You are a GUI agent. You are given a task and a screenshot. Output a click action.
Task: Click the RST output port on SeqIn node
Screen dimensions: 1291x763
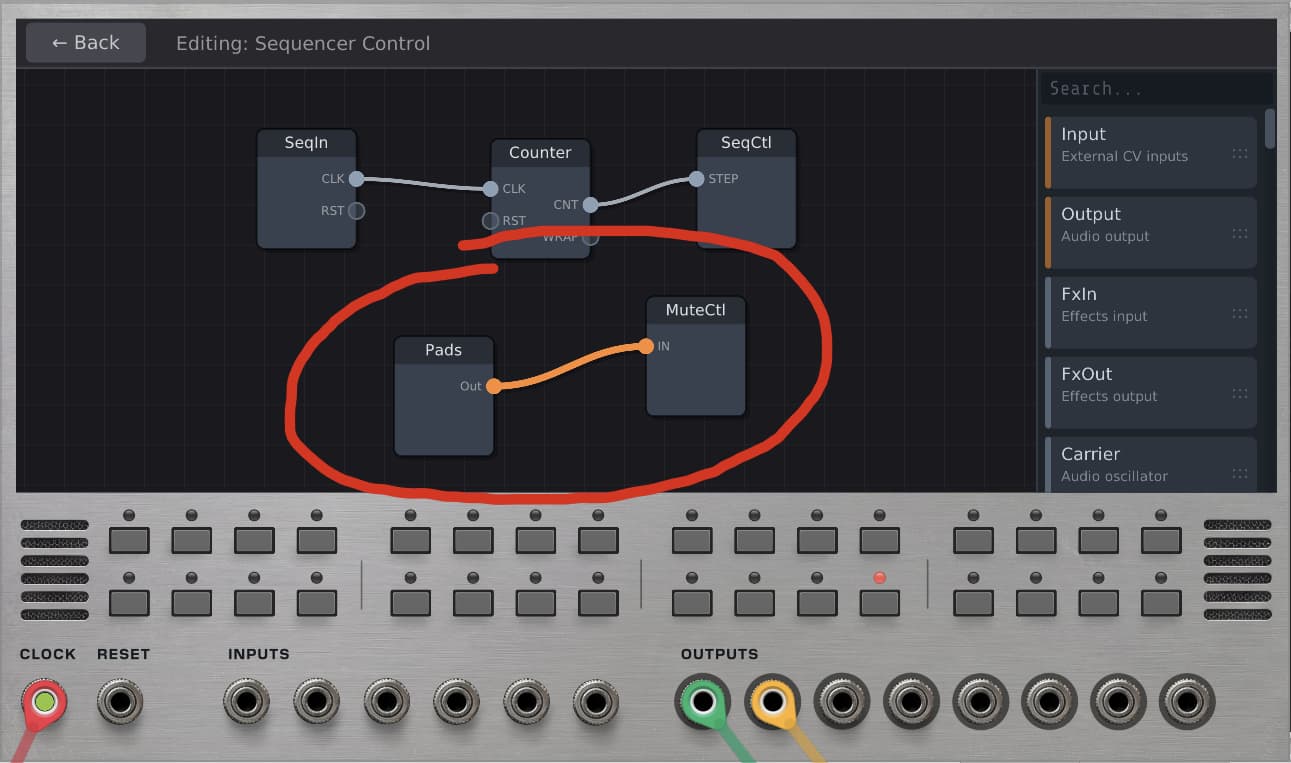pos(356,211)
